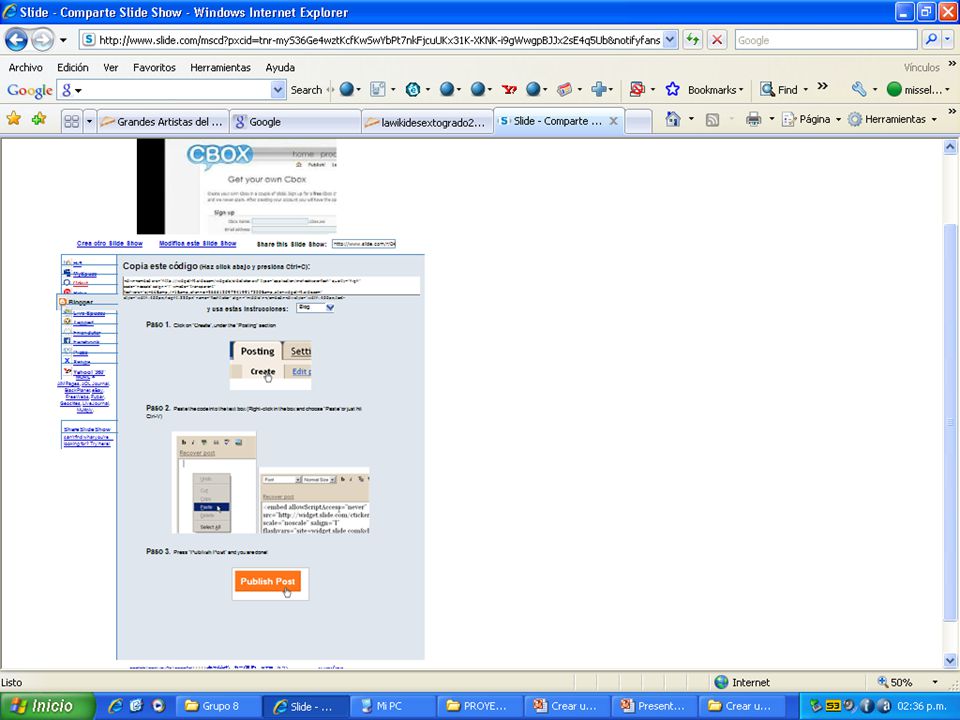Click the Facebook icon in the share sidebar

click(x=67, y=340)
